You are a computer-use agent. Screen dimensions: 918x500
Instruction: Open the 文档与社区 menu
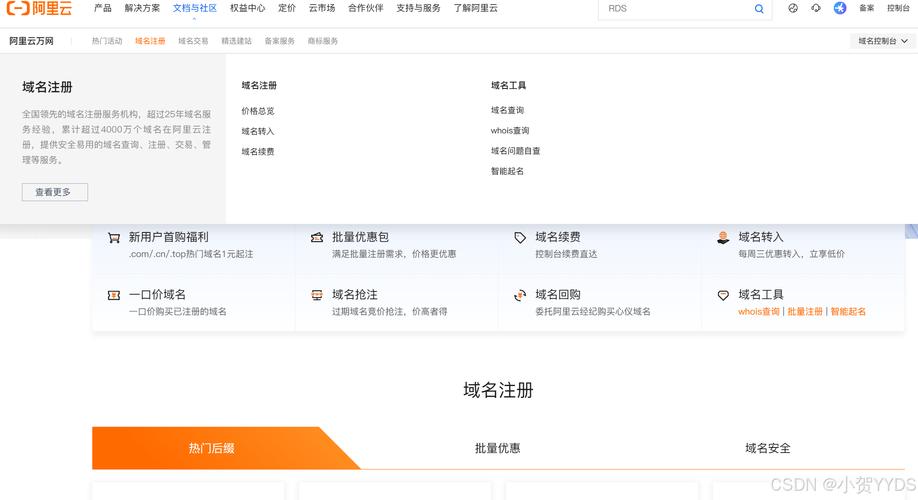[195, 8]
